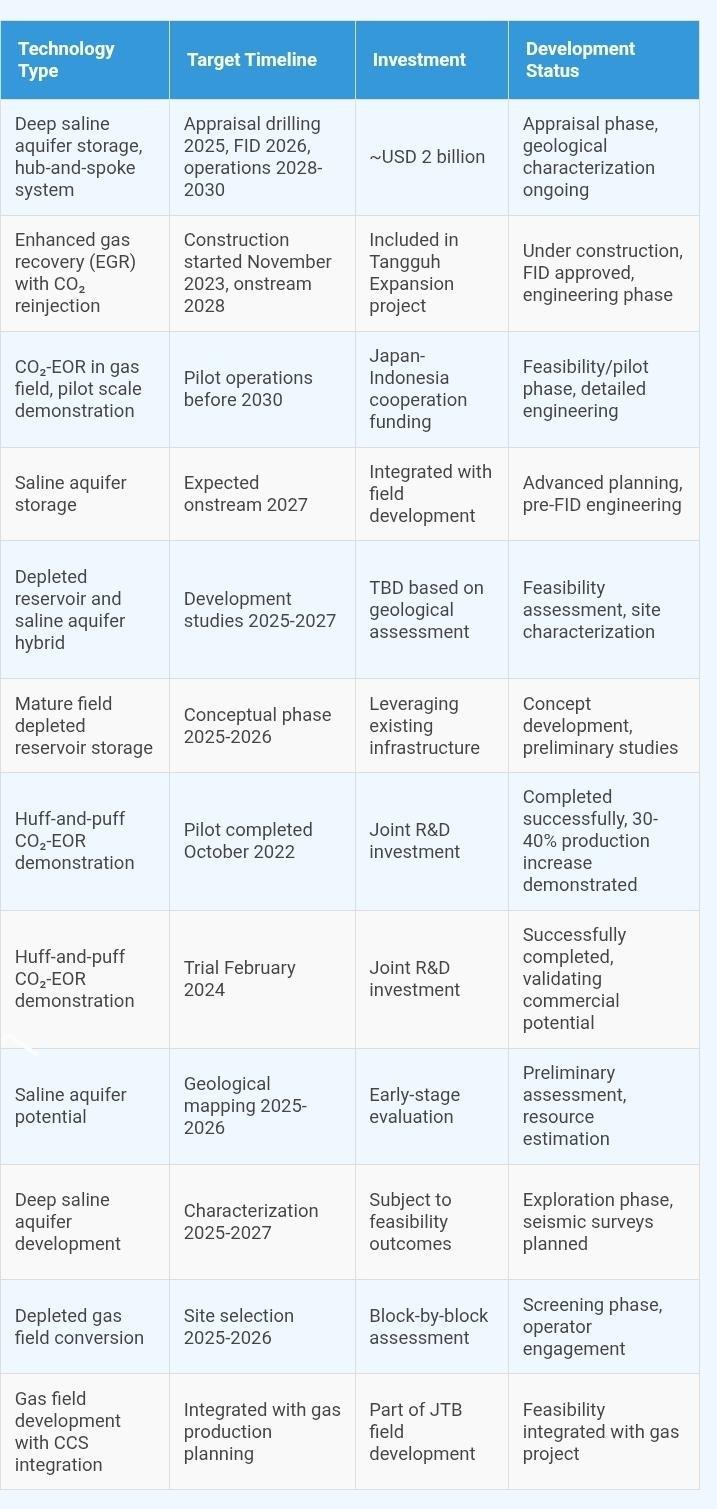
Task: Select the Advanced planning, pre-FID engineering cell
Action: click(602, 494)
